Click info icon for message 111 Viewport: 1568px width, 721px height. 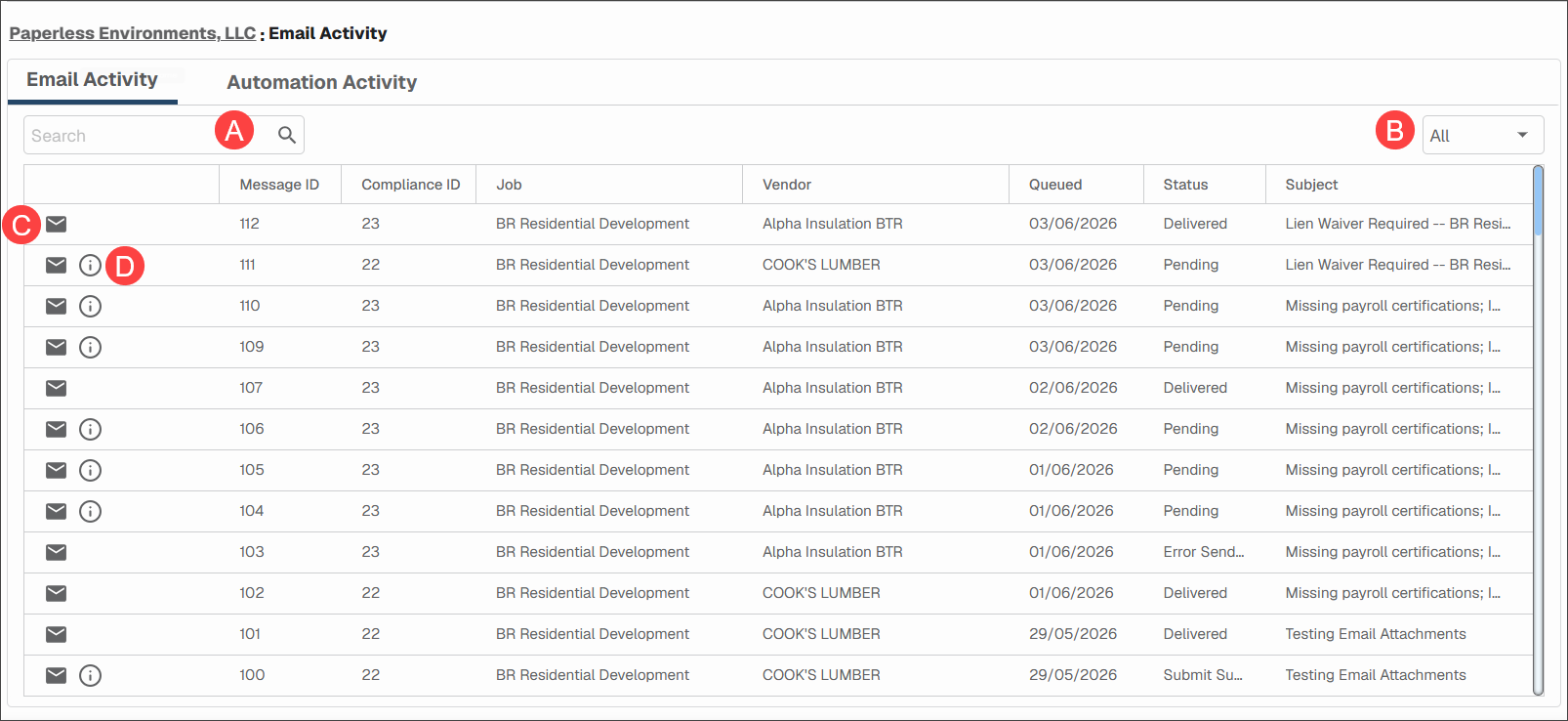[90, 265]
